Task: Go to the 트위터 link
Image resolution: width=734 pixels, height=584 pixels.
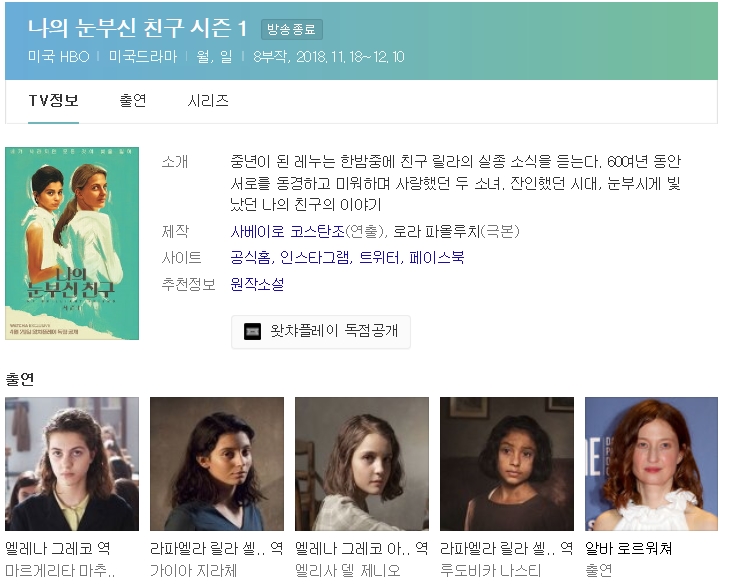Action: [x=379, y=258]
